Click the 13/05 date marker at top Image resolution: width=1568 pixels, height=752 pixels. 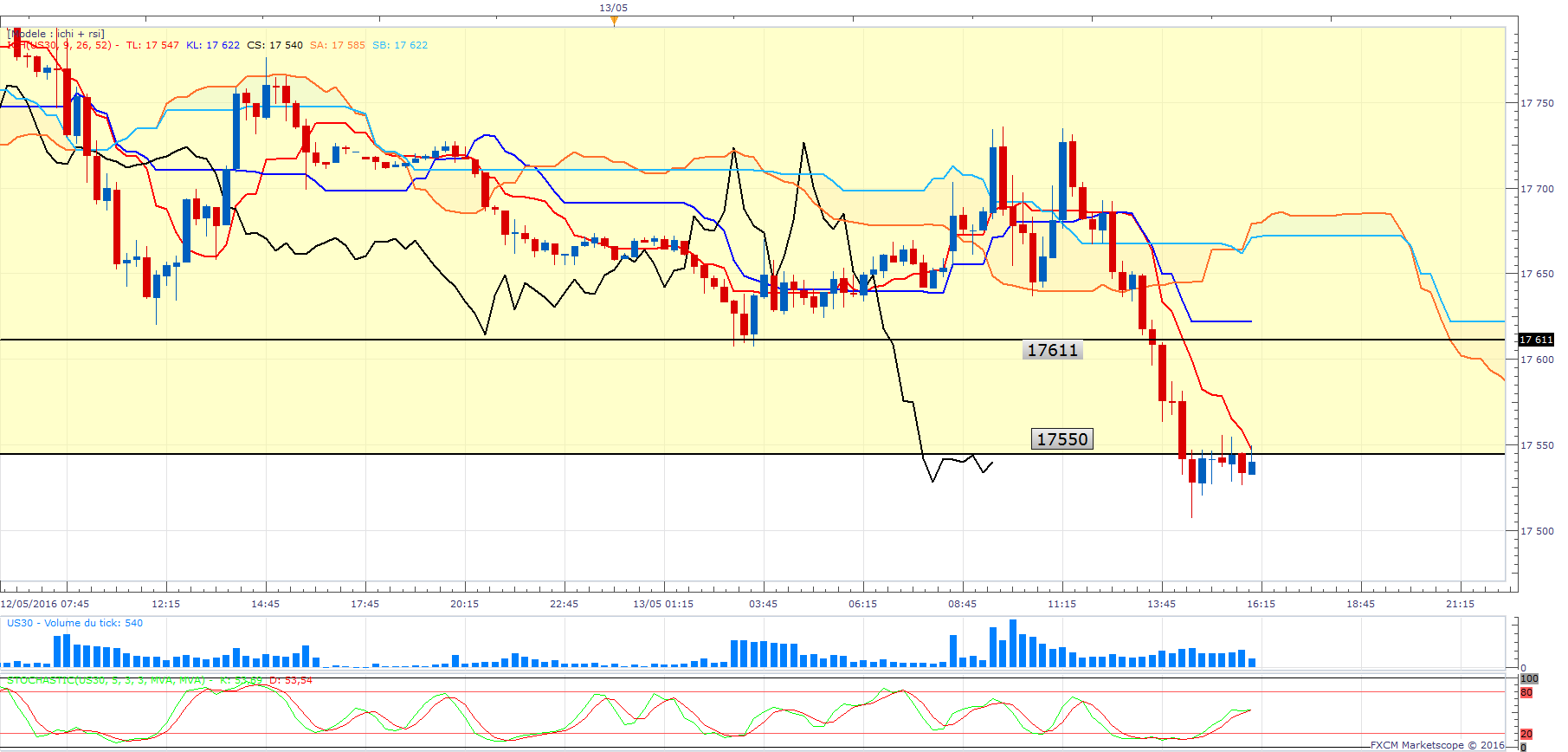point(613,8)
